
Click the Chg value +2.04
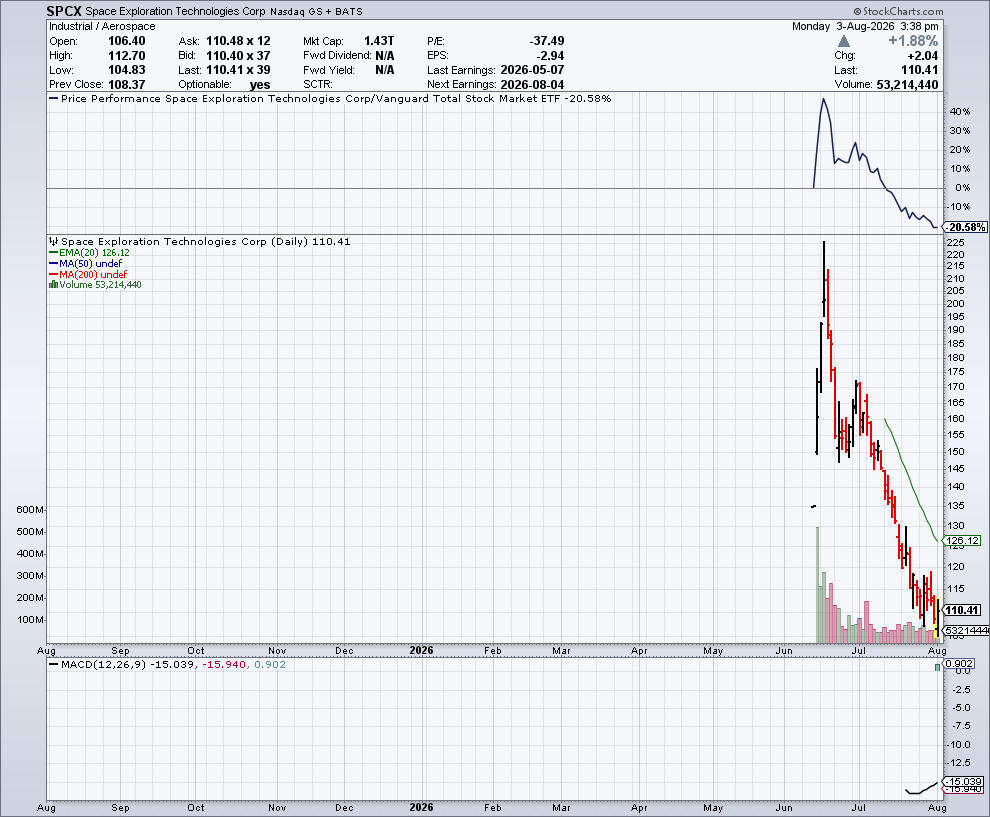pyautogui.click(x=922, y=56)
